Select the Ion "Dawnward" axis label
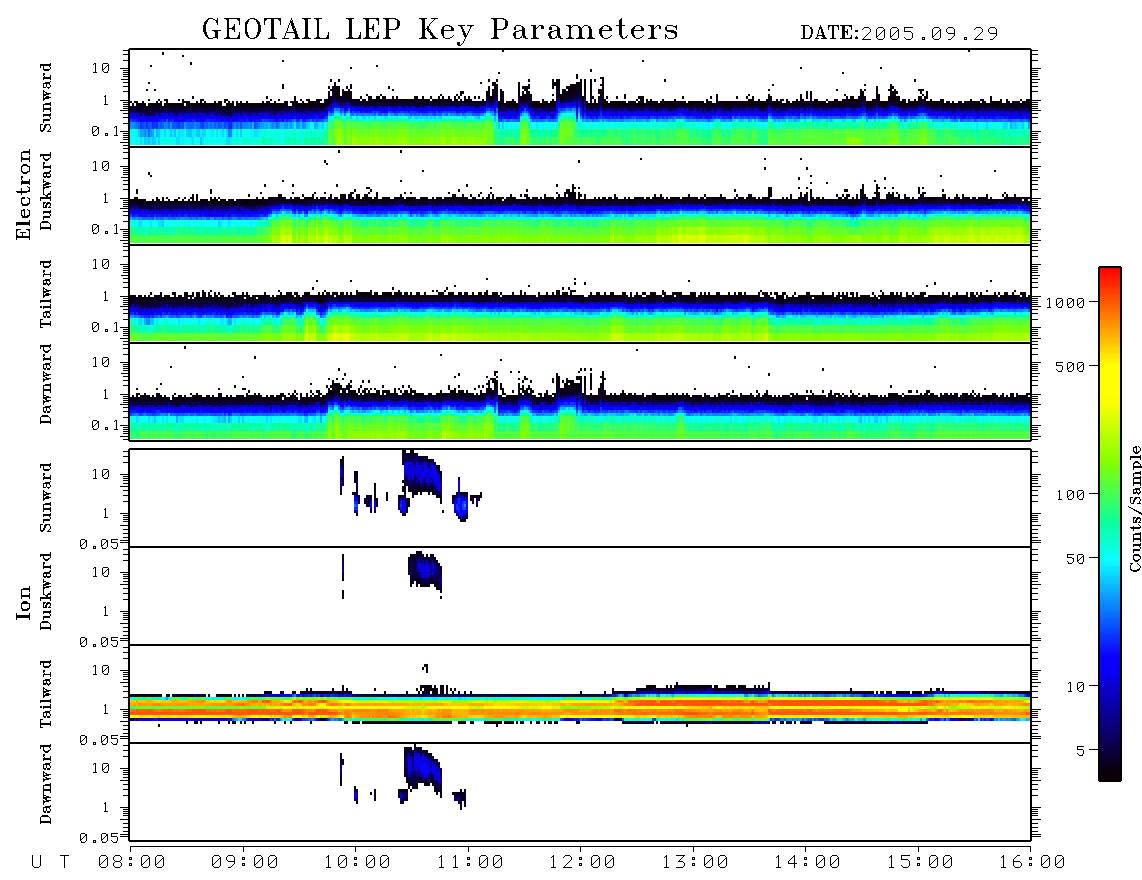Image resolution: width=1142 pixels, height=880 pixels. coord(46,784)
